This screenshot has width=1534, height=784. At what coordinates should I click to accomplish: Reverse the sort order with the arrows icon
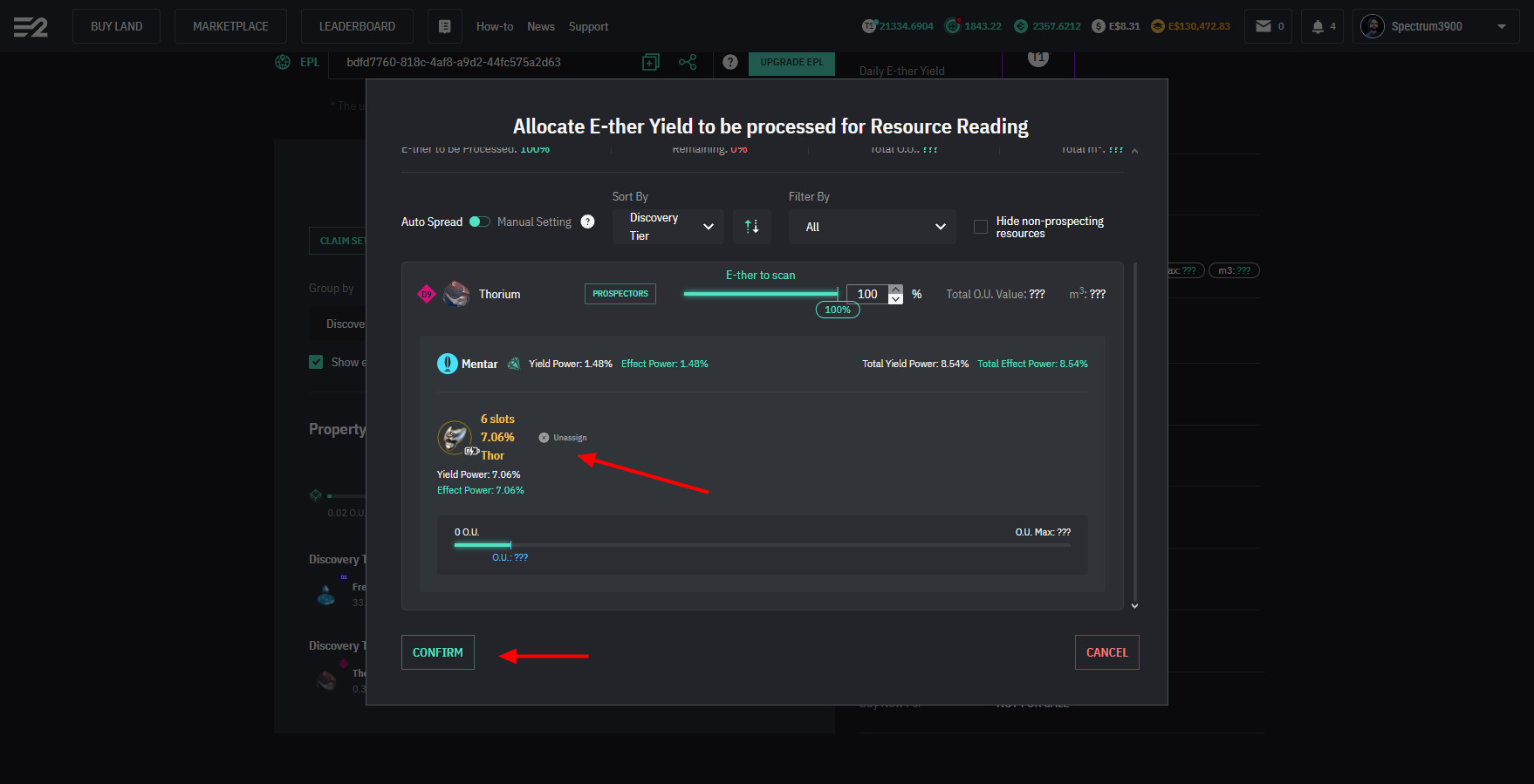pos(751,227)
